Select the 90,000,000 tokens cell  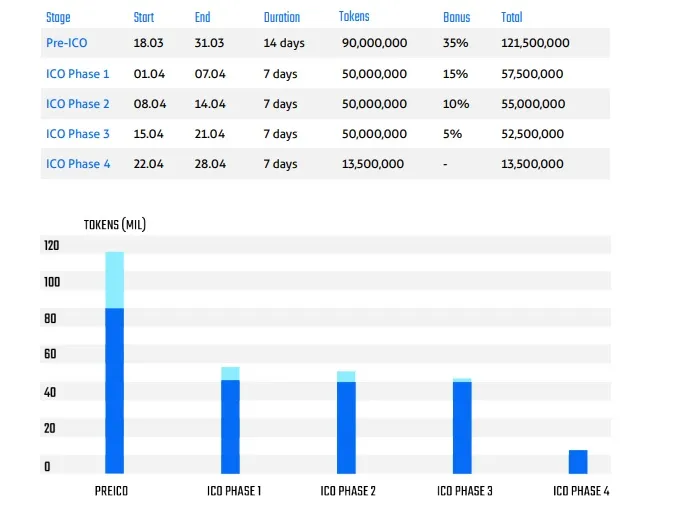point(375,43)
